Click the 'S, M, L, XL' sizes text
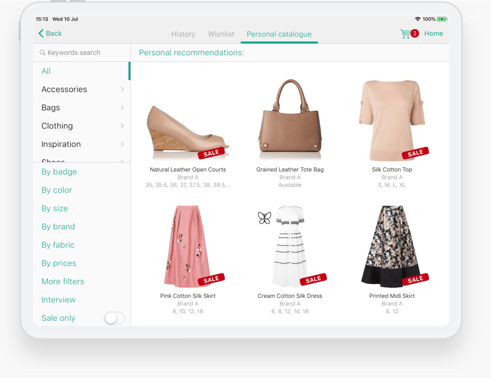Viewport: 491px width, 378px height. [x=392, y=185]
